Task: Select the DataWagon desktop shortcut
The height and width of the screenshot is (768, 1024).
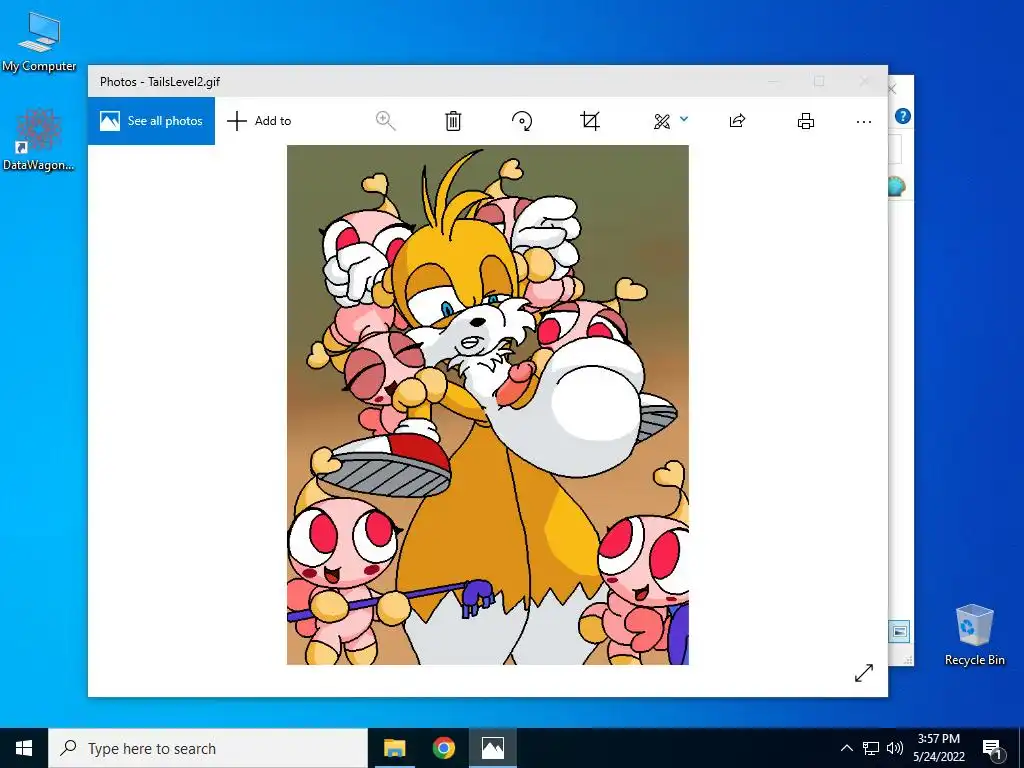Action: tap(39, 140)
